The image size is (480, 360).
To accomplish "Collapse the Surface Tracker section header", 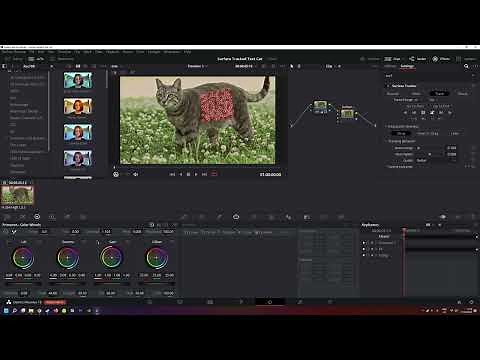I will tap(388, 86).
